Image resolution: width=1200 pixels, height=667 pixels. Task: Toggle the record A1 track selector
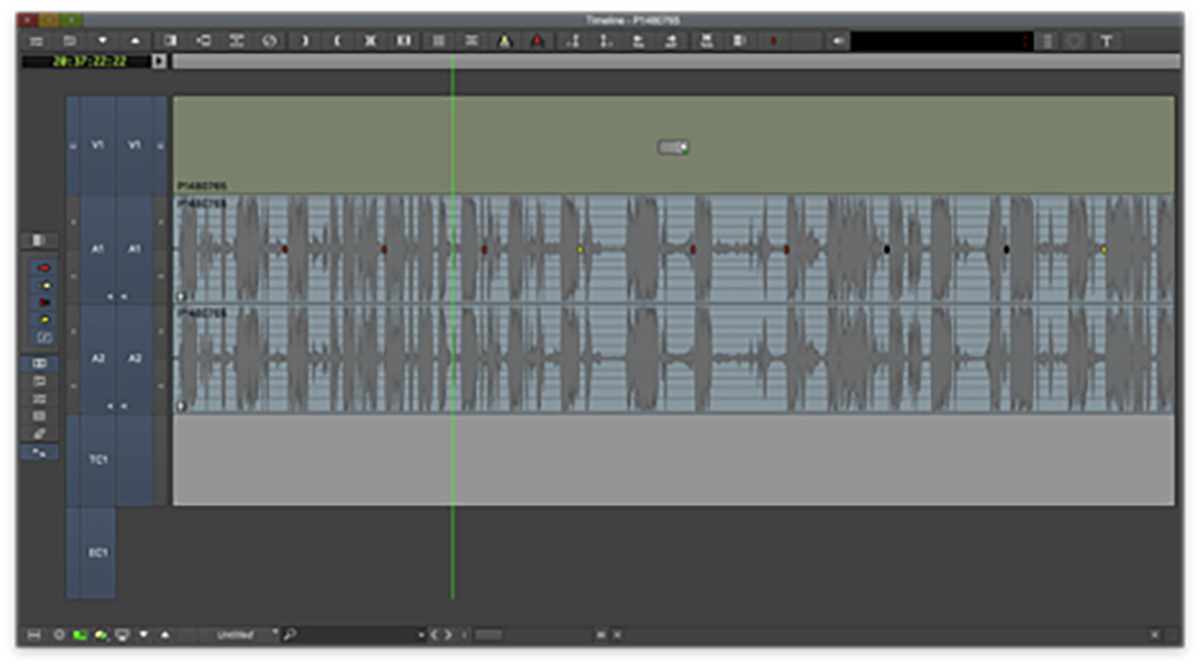click(x=134, y=249)
